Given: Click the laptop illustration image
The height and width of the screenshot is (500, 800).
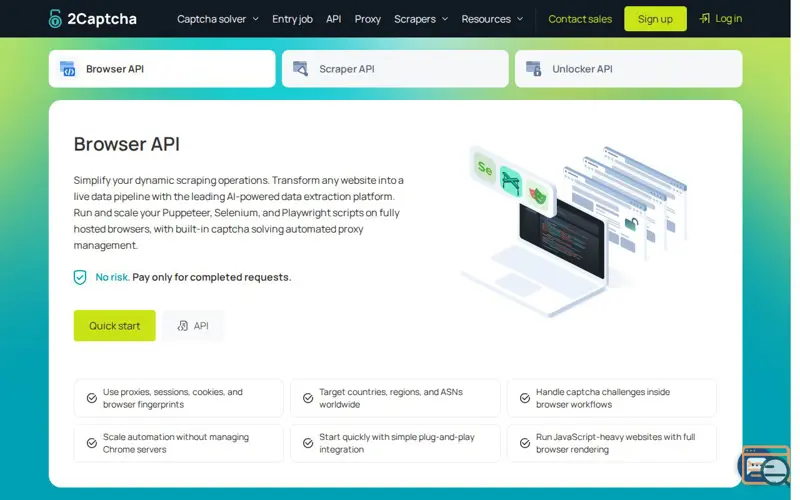Looking at the screenshot, I should tap(574, 231).
